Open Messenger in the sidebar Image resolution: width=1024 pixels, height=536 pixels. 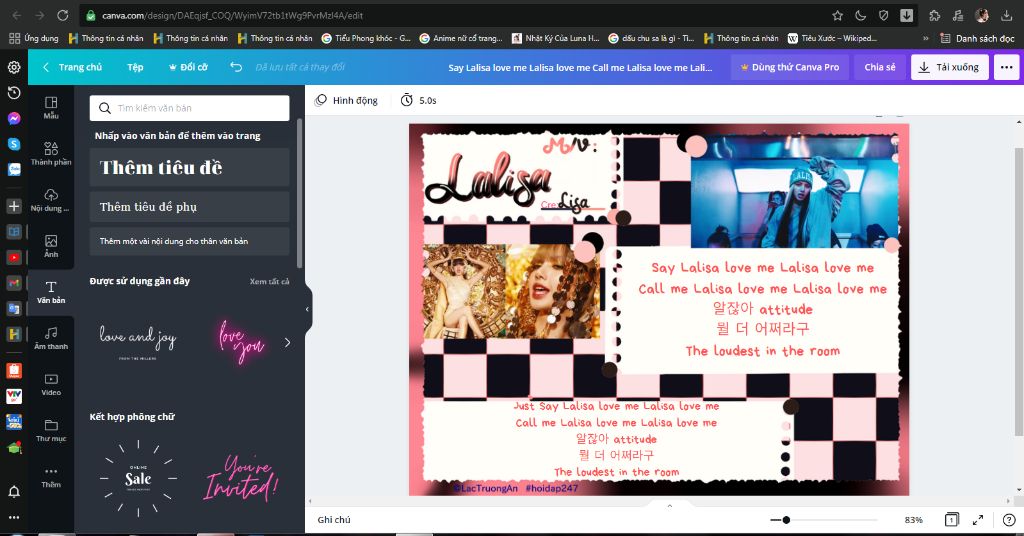click(14, 118)
